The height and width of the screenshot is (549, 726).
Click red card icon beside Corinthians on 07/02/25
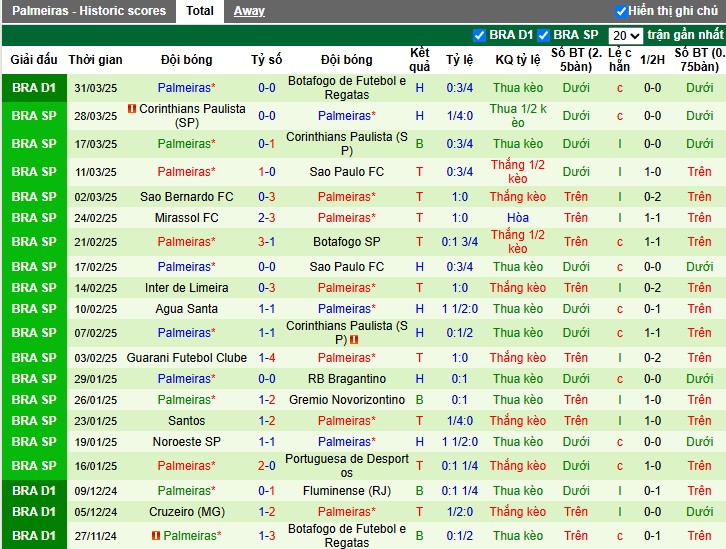[354, 340]
